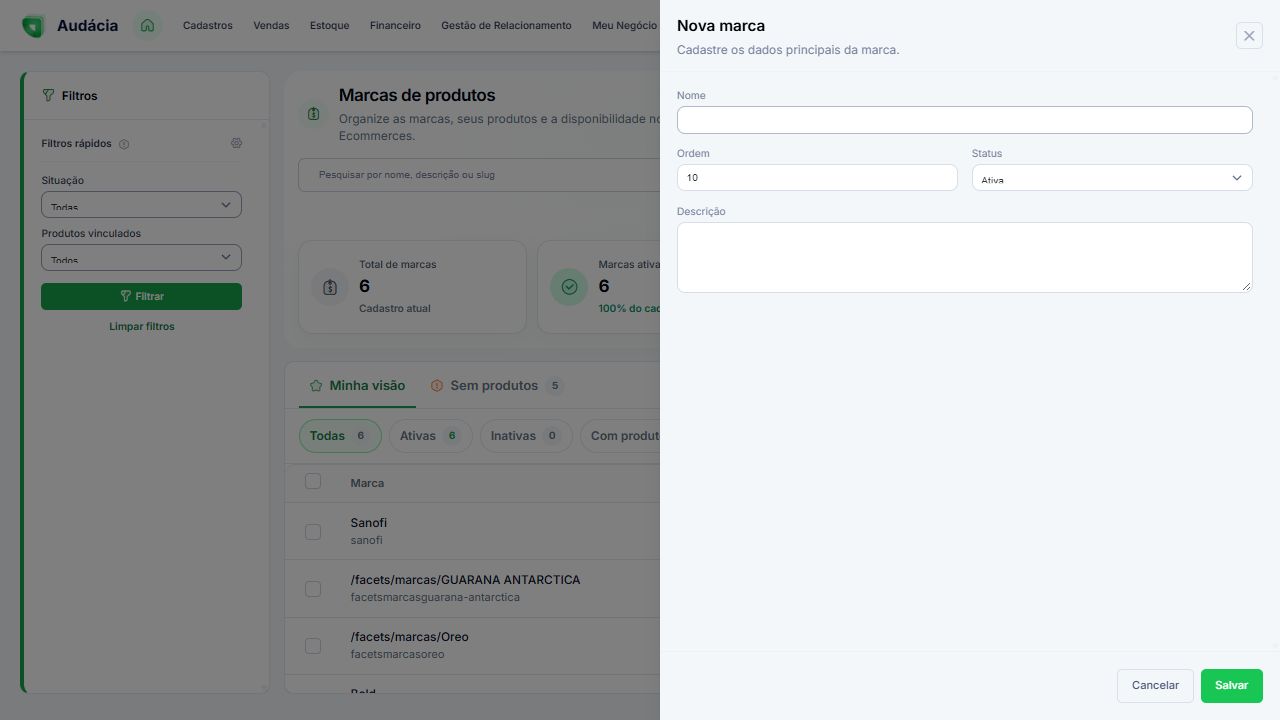Tick the Oreo row checkbox
The height and width of the screenshot is (720, 1280).
(x=313, y=645)
